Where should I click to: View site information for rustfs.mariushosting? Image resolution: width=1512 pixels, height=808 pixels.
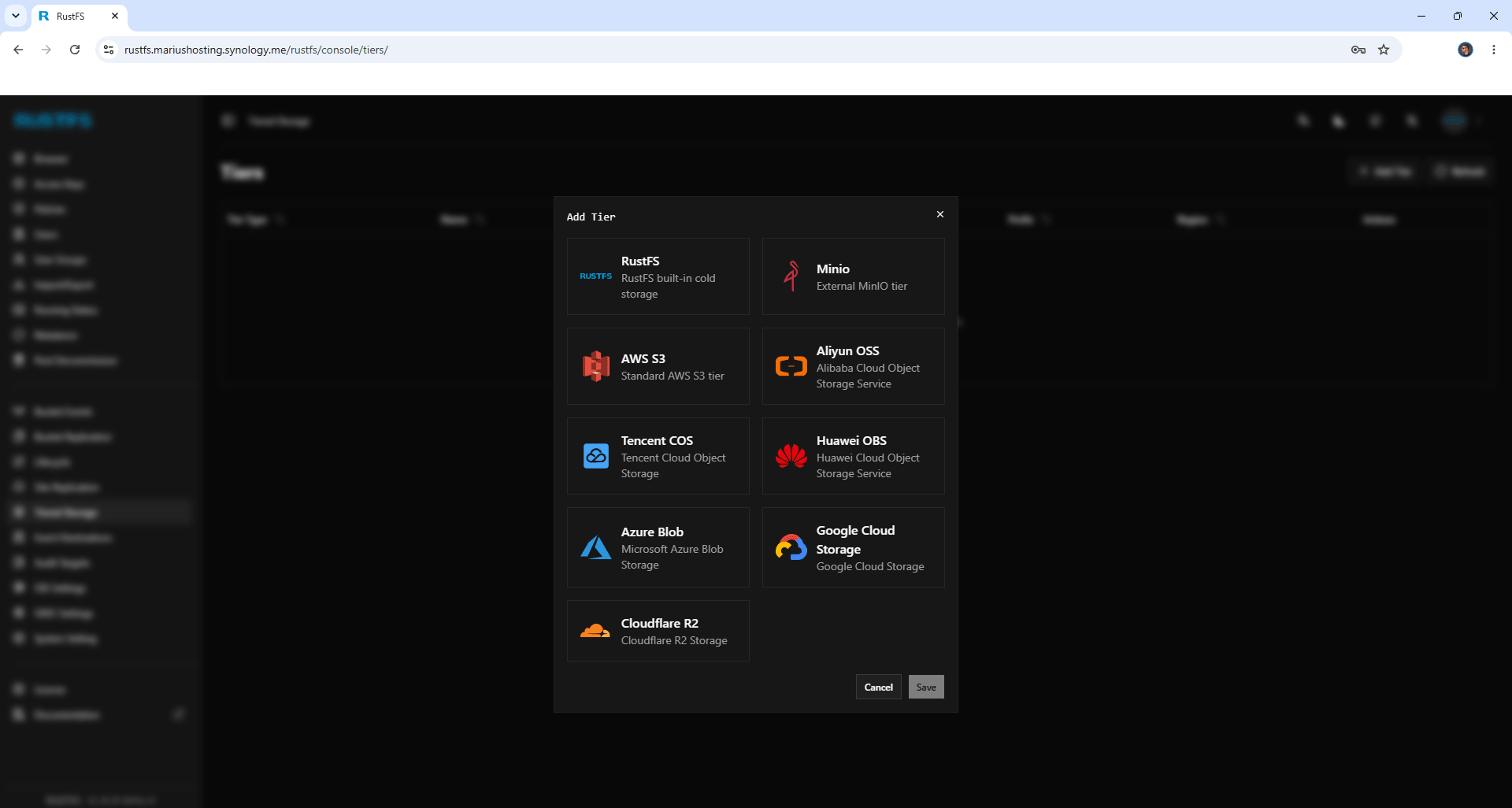pos(109,50)
